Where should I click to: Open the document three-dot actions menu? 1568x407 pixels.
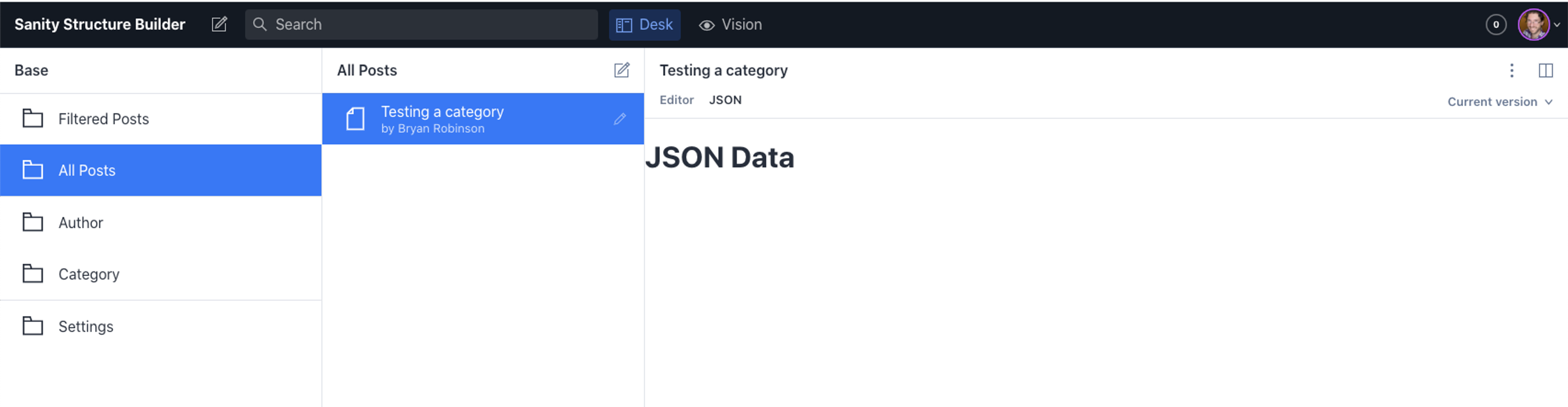click(1511, 71)
